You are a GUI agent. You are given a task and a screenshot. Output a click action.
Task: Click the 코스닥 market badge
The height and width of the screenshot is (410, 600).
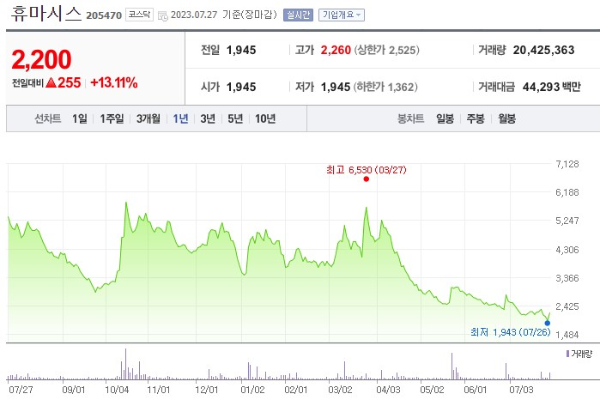139,15
